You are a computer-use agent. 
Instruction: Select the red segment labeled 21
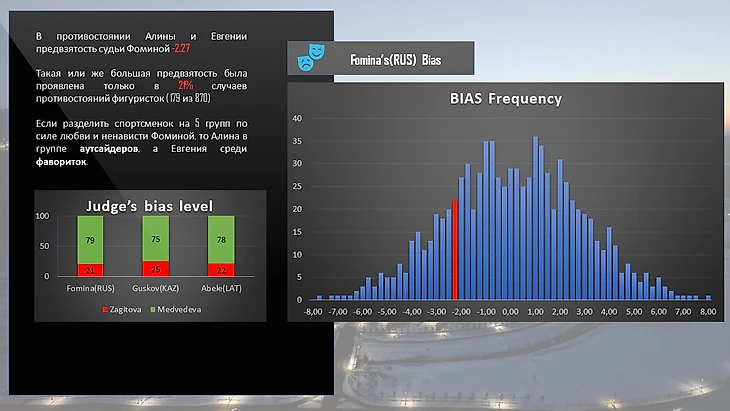point(91,270)
